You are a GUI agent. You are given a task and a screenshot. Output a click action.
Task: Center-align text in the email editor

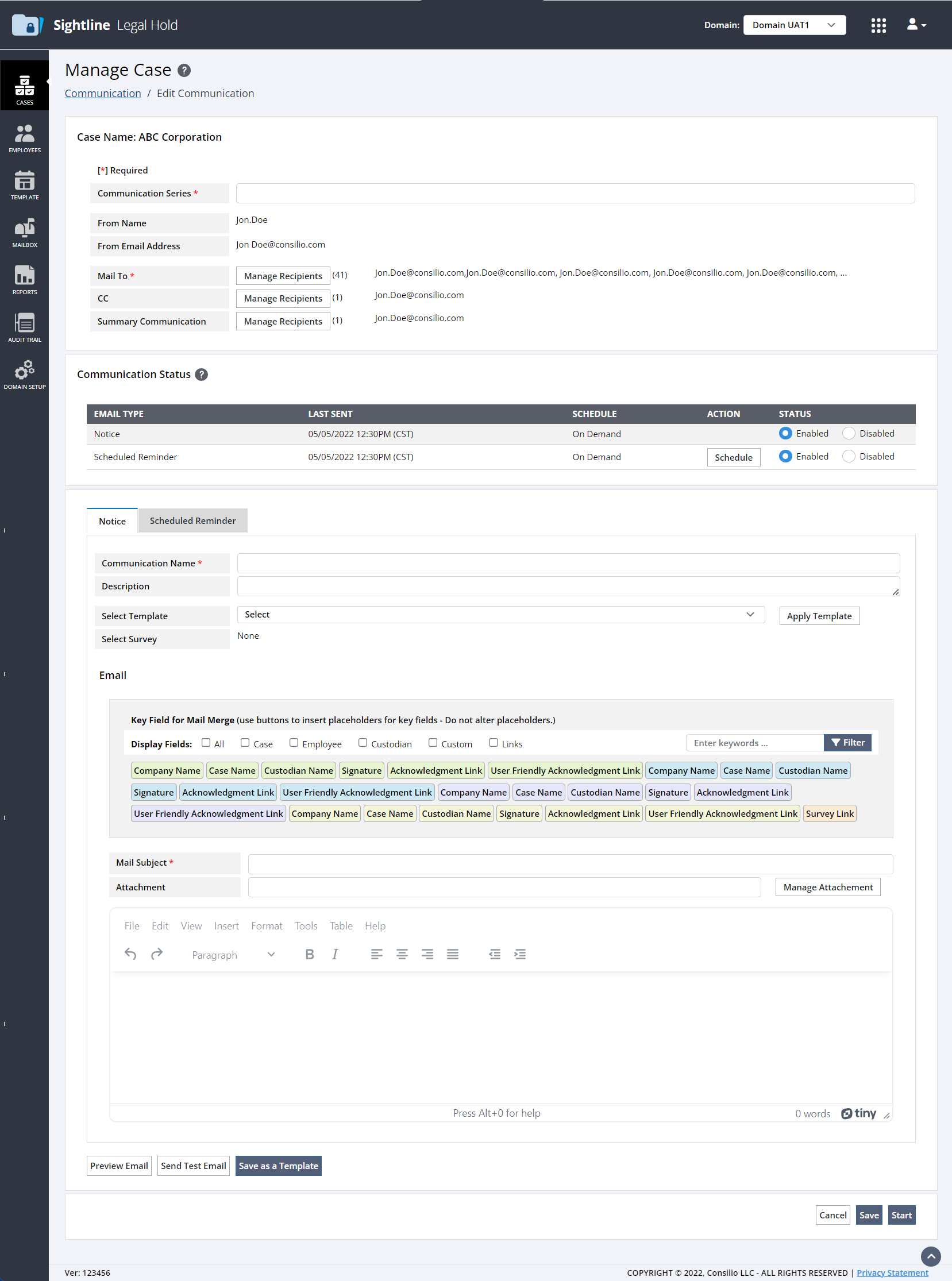(402, 954)
